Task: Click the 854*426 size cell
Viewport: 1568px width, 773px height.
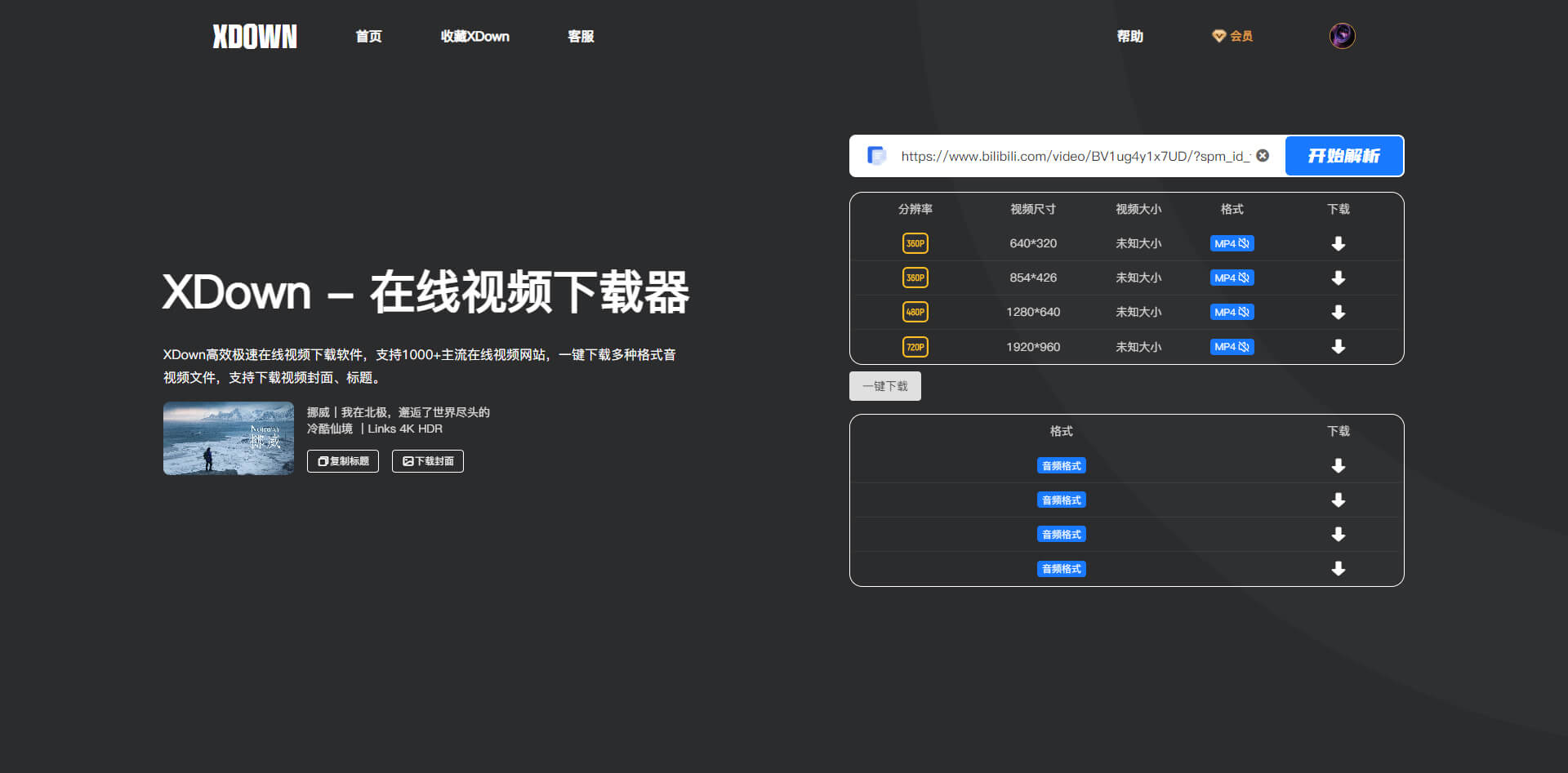Action: (1033, 278)
